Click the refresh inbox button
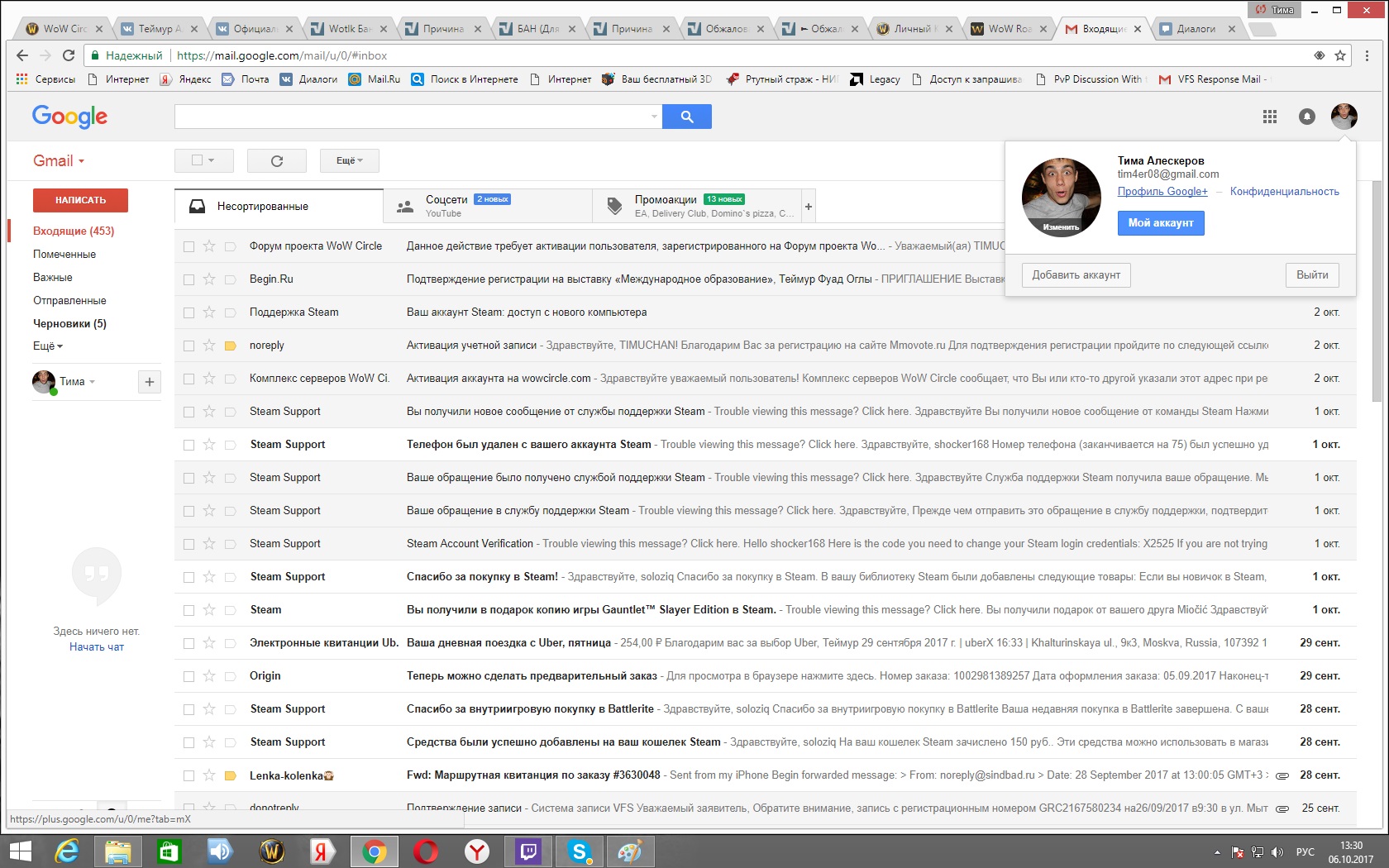 click(276, 160)
